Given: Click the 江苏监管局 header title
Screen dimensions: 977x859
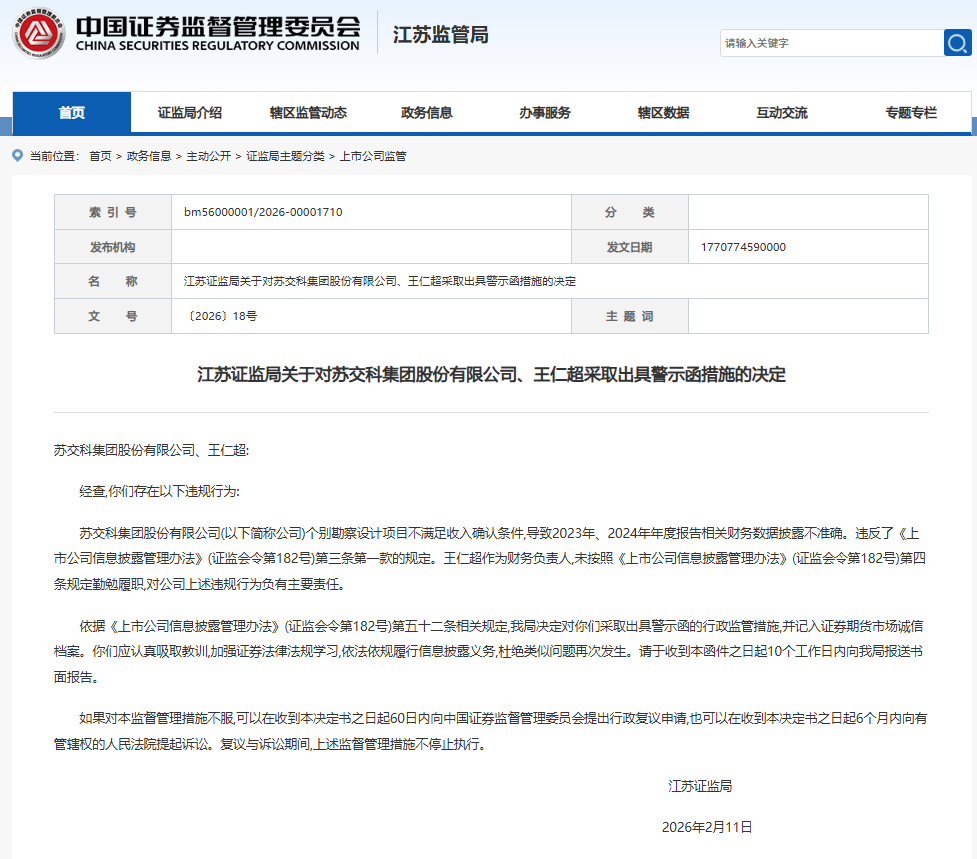Looking at the screenshot, I should pos(440,35).
